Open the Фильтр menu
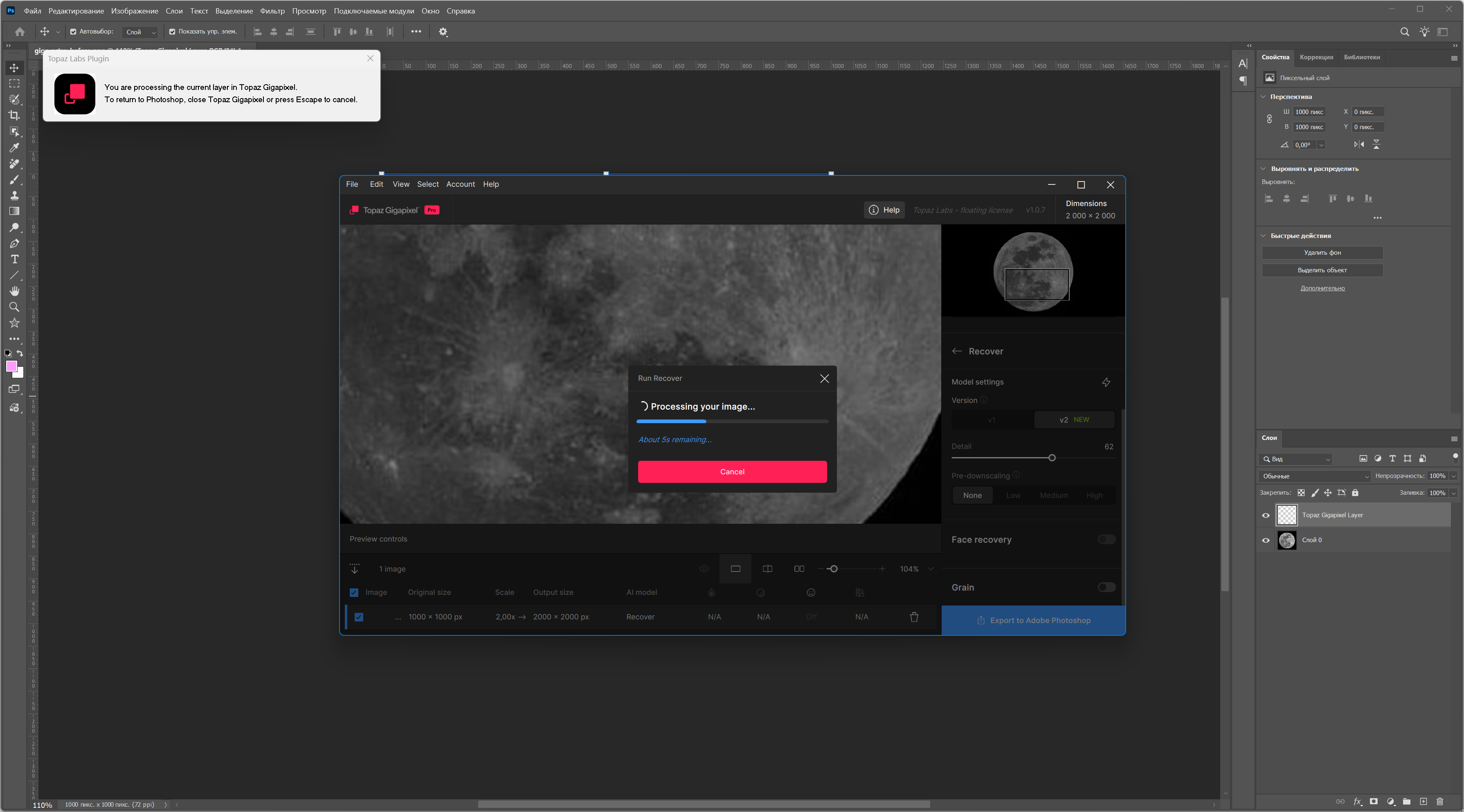This screenshot has height=812, width=1464. click(x=272, y=11)
